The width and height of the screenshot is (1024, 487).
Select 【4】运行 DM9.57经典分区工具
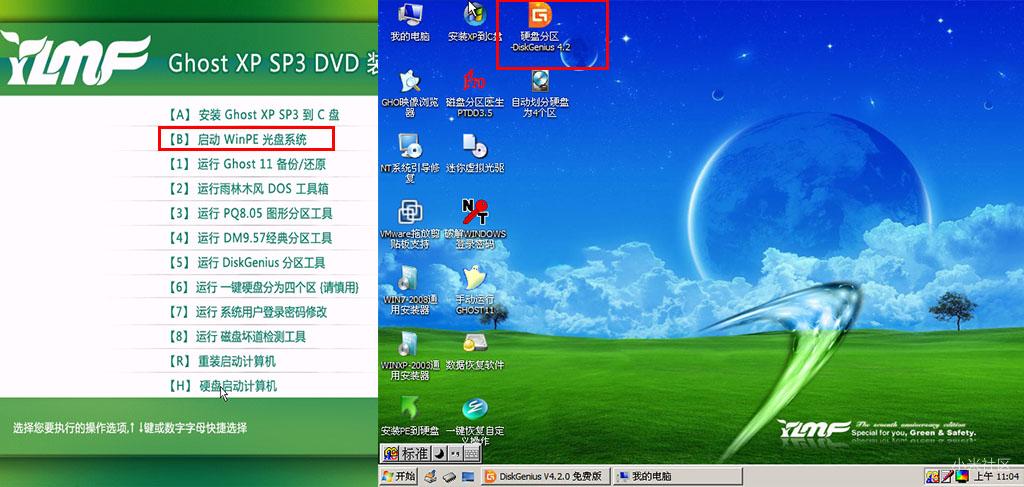(x=250, y=238)
